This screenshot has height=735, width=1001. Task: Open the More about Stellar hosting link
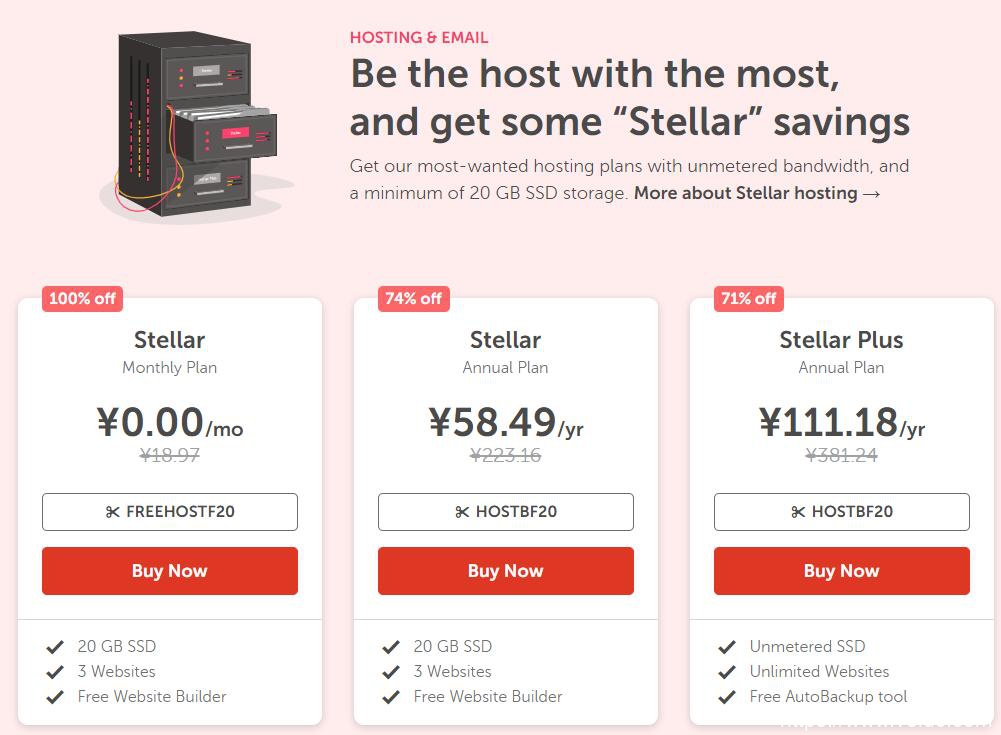point(757,193)
